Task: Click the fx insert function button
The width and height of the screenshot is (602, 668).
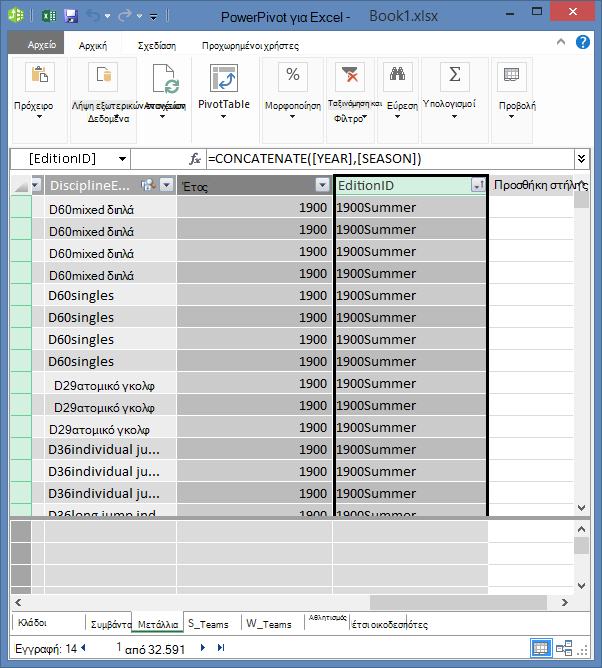Action: [x=195, y=159]
